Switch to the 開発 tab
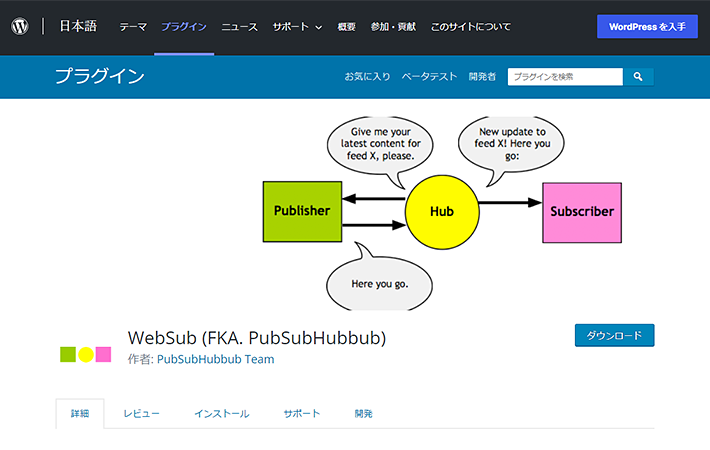 point(364,413)
